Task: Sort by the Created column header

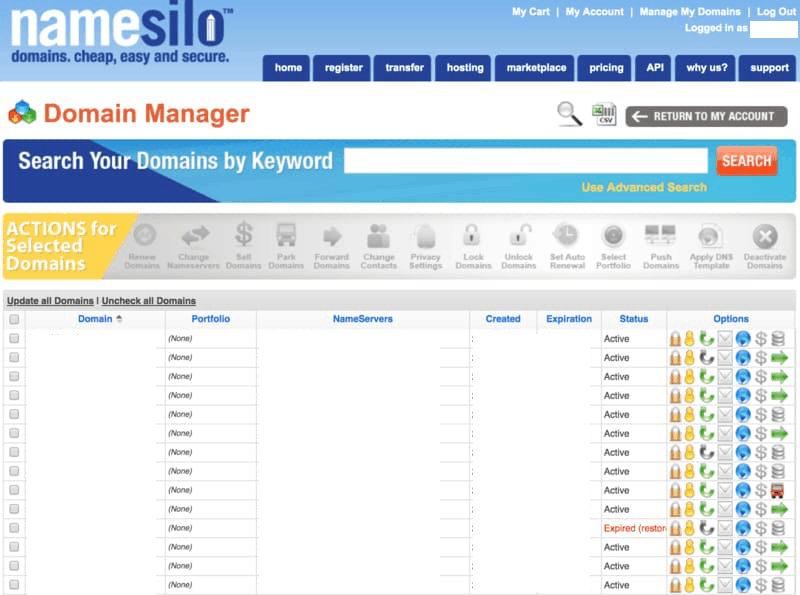Action: (503, 319)
